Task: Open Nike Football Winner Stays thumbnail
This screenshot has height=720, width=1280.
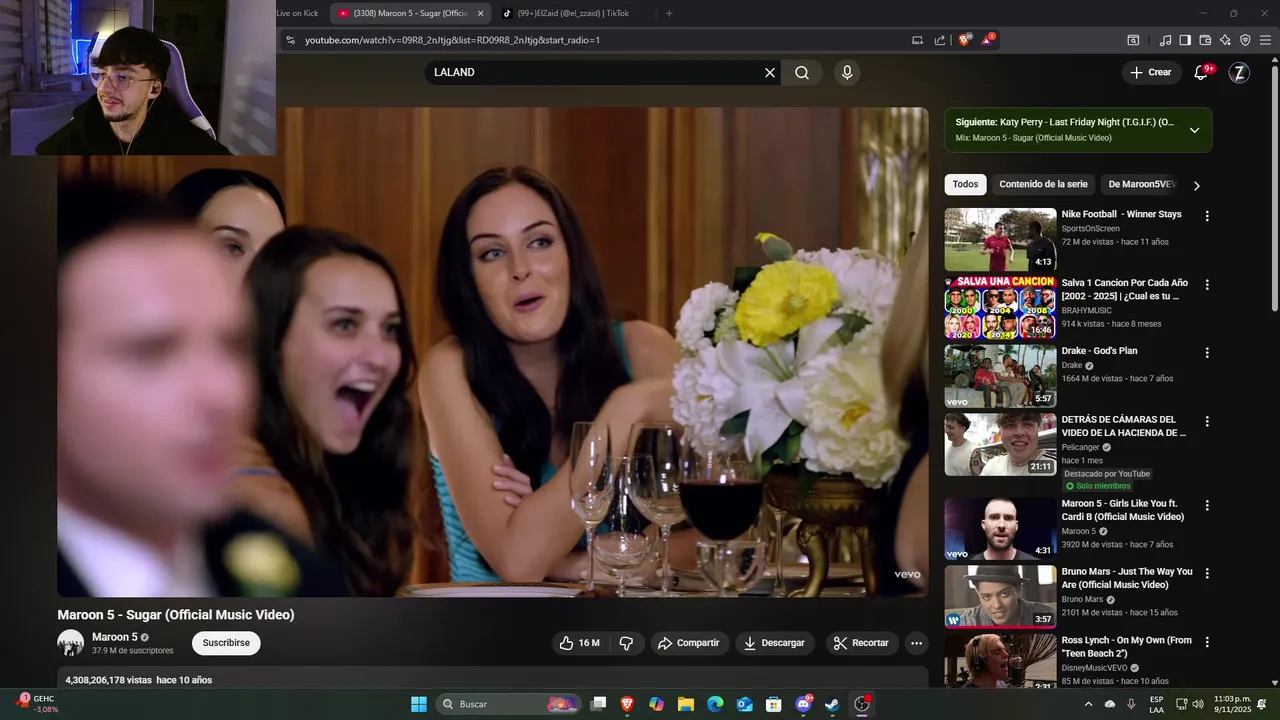Action: pyautogui.click(x=1000, y=239)
